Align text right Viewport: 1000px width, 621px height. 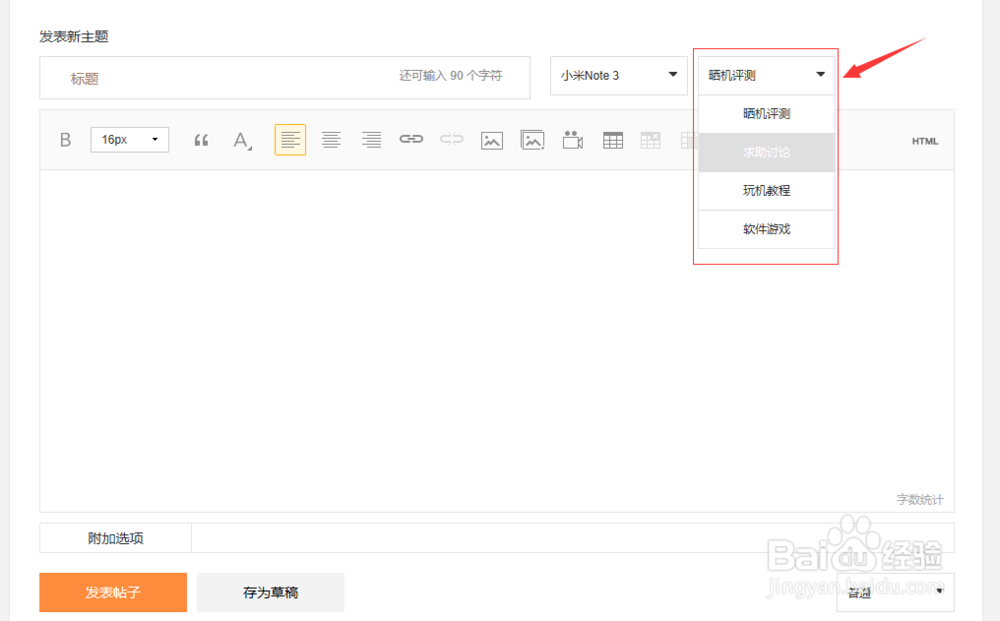point(371,140)
